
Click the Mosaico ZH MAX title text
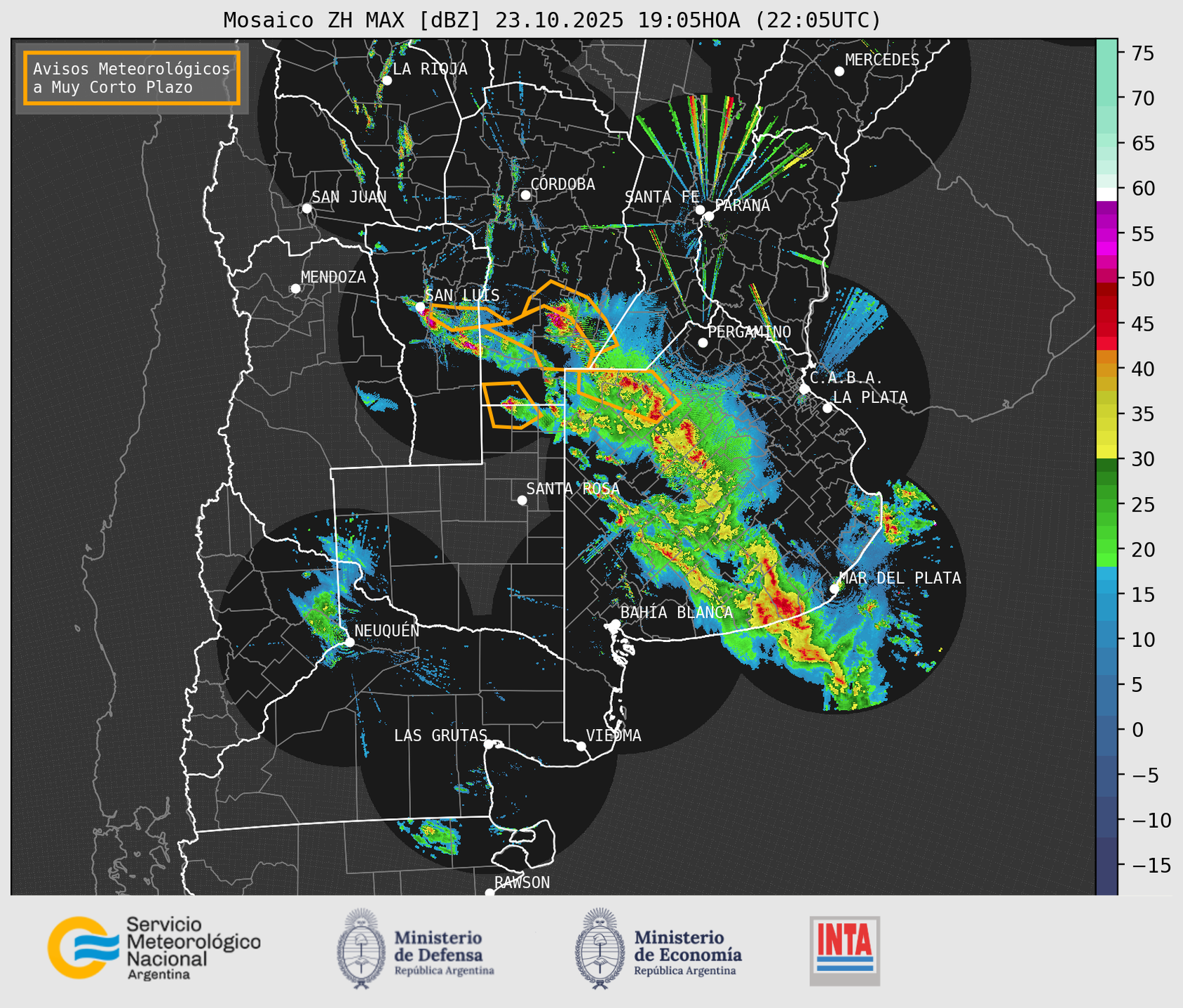click(552, 20)
